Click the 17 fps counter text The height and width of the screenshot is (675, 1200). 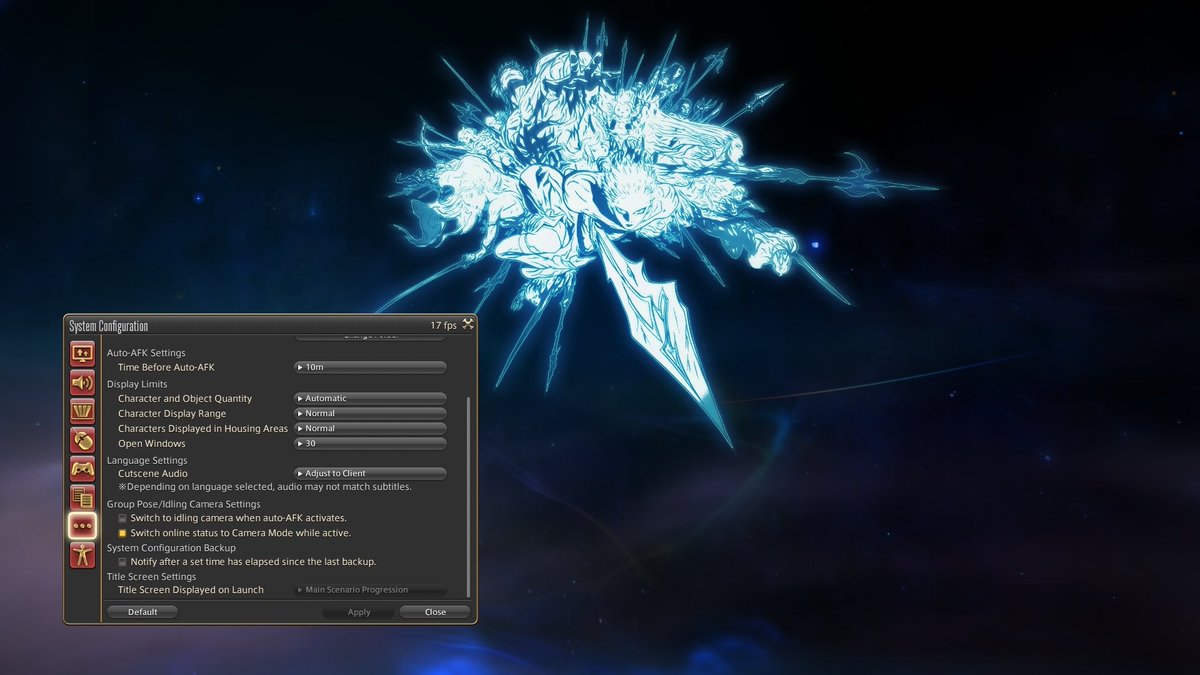coord(443,326)
